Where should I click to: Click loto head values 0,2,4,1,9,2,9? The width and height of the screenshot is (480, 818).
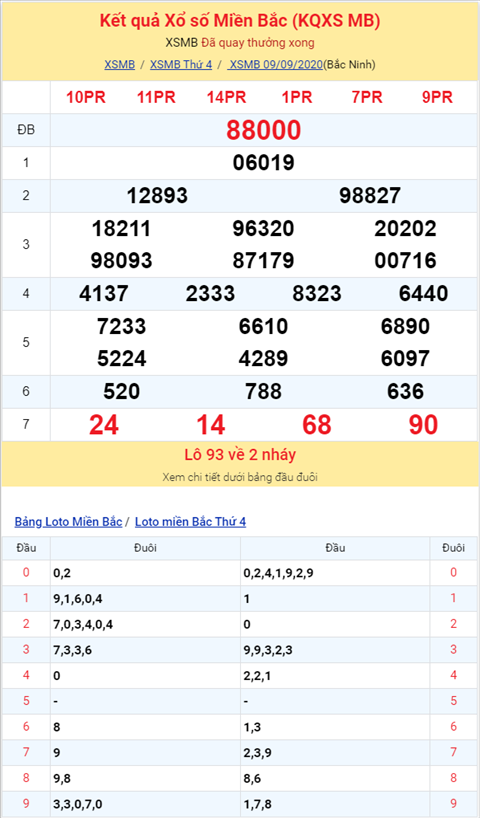[x=279, y=573]
